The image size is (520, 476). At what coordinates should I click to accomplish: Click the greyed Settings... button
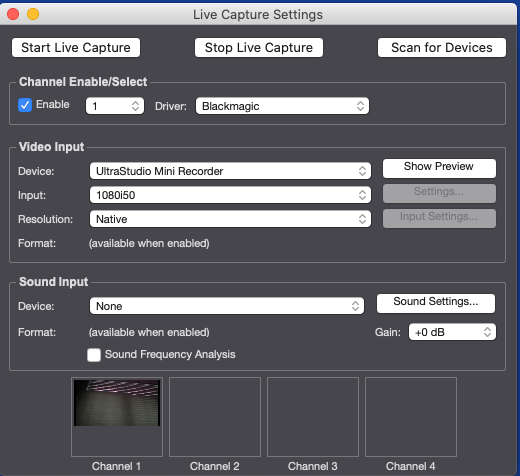point(439,193)
